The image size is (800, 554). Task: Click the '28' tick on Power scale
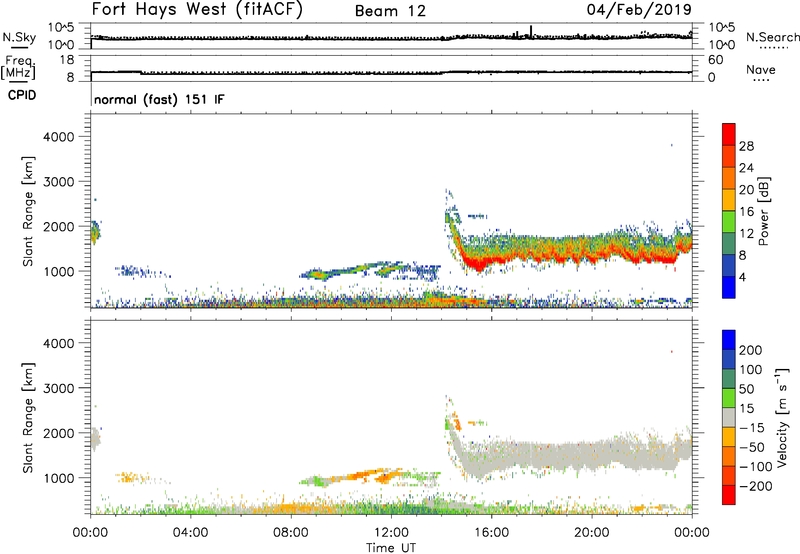coord(746,146)
